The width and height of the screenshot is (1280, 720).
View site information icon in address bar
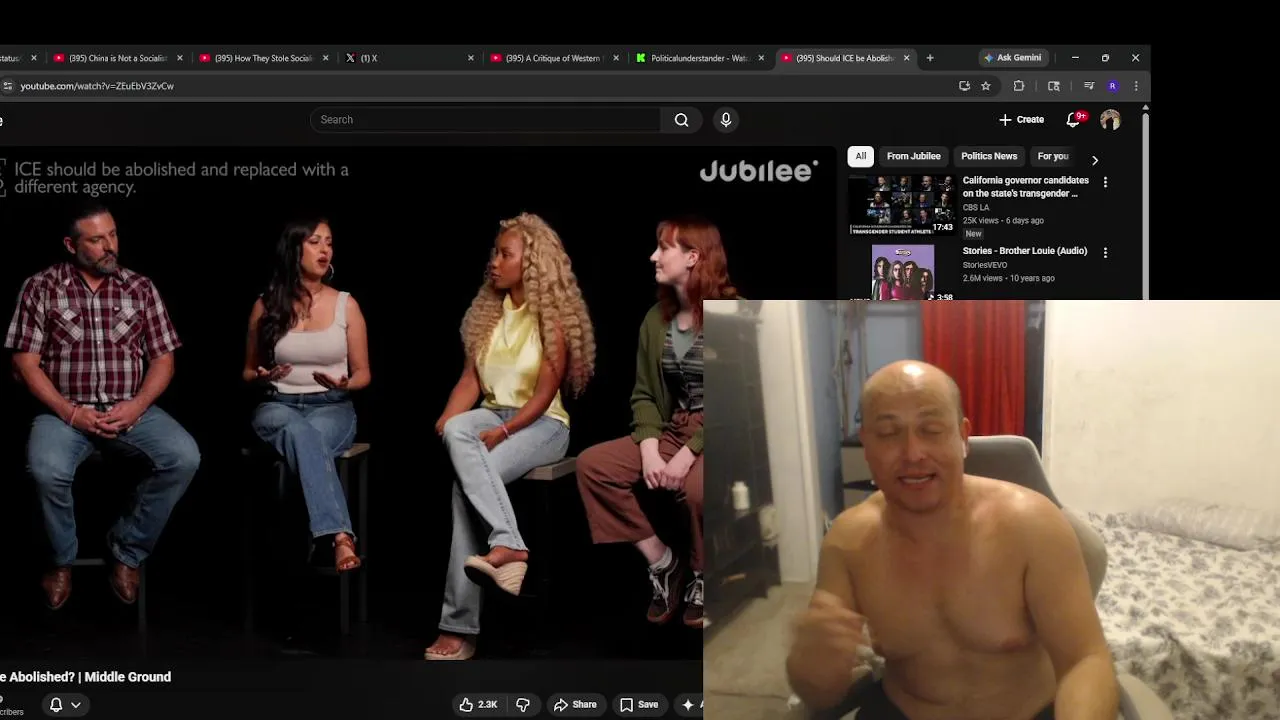tap(8, 86)
